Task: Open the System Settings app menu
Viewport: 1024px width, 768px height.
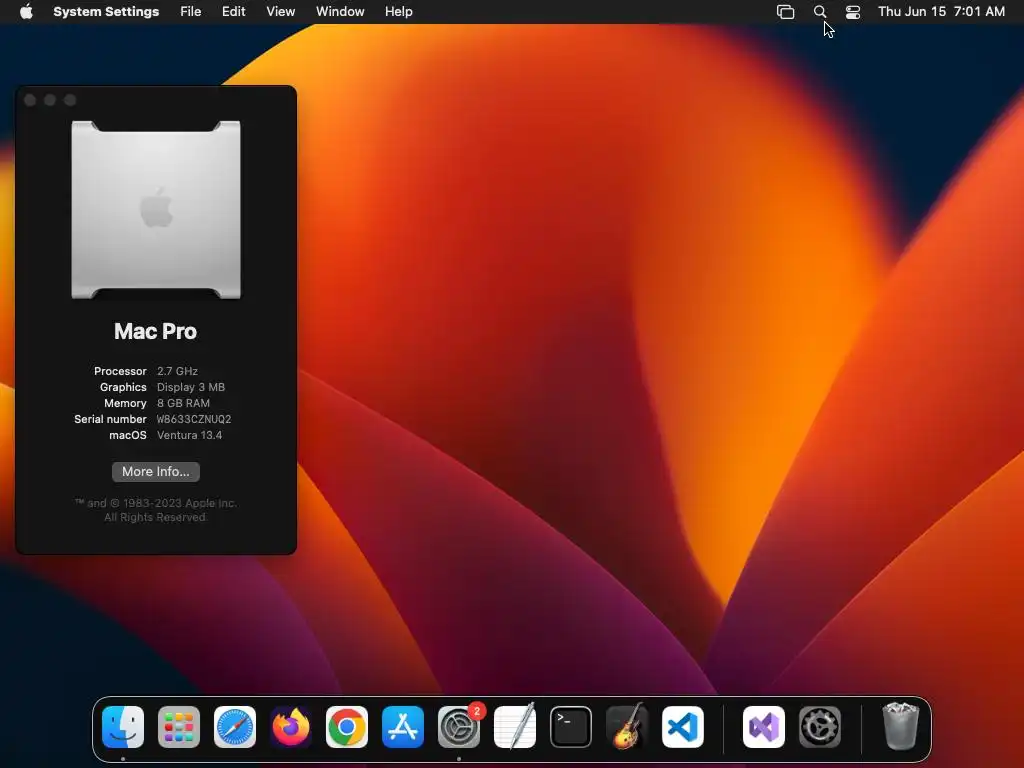Action: (106, 11)
